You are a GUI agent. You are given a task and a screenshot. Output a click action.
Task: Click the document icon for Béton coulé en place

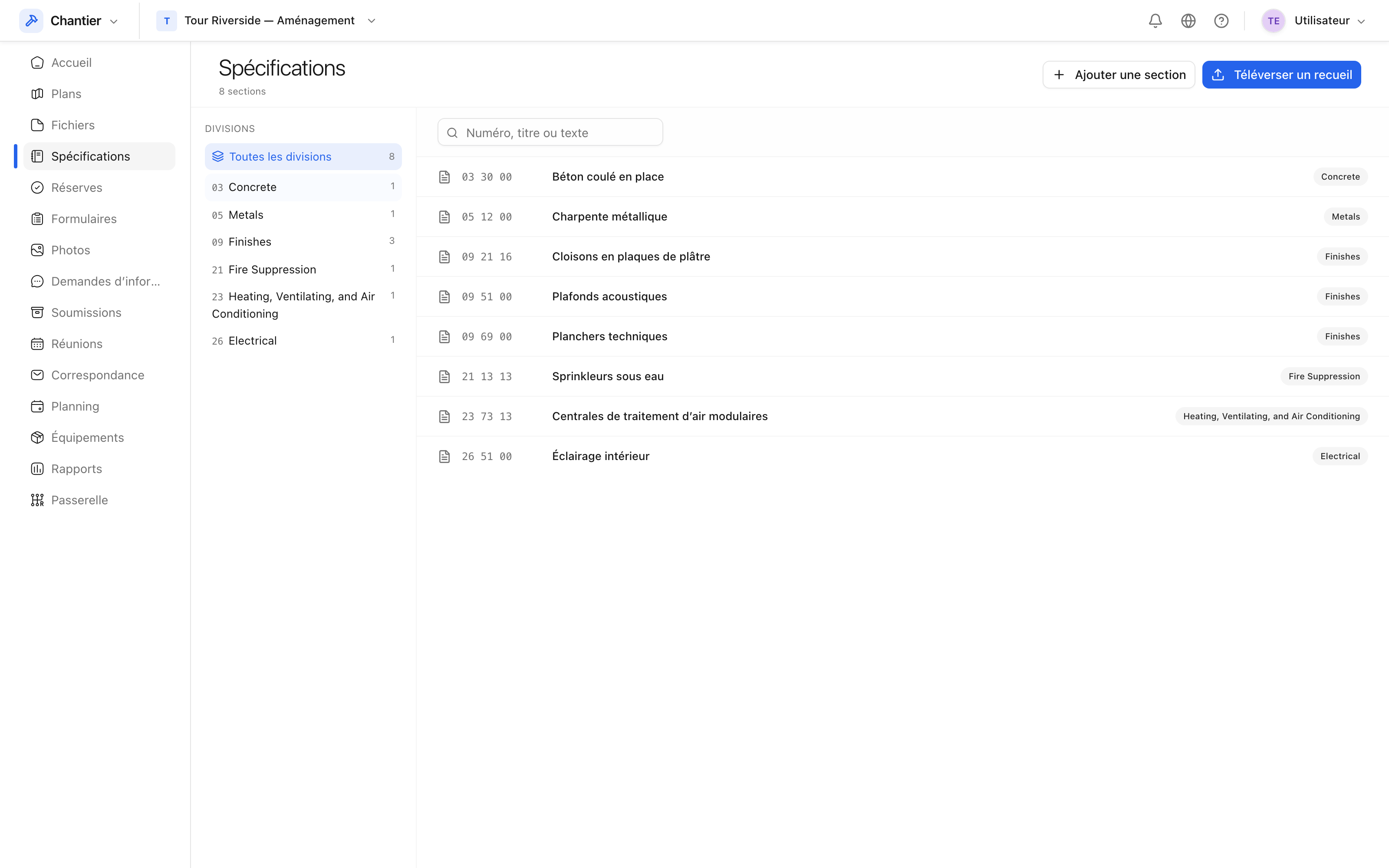coord(444,177)
